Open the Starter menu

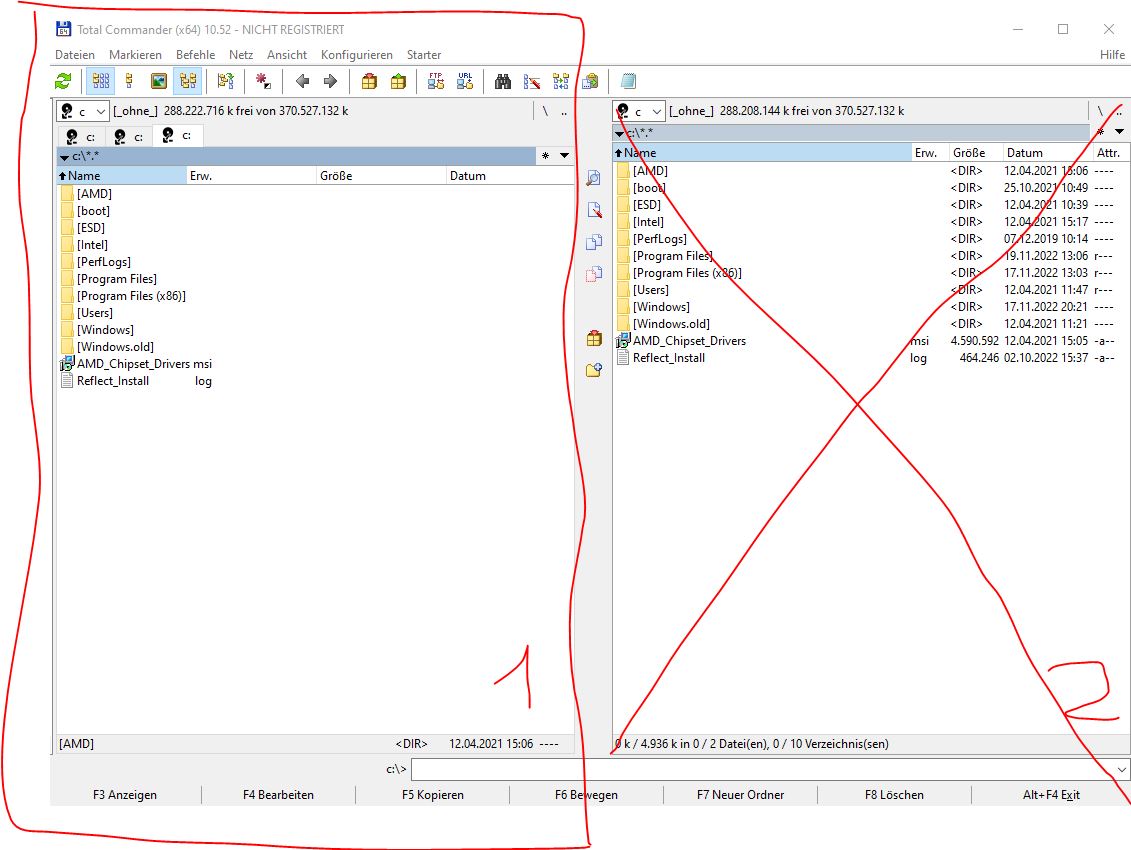point(424,55)
